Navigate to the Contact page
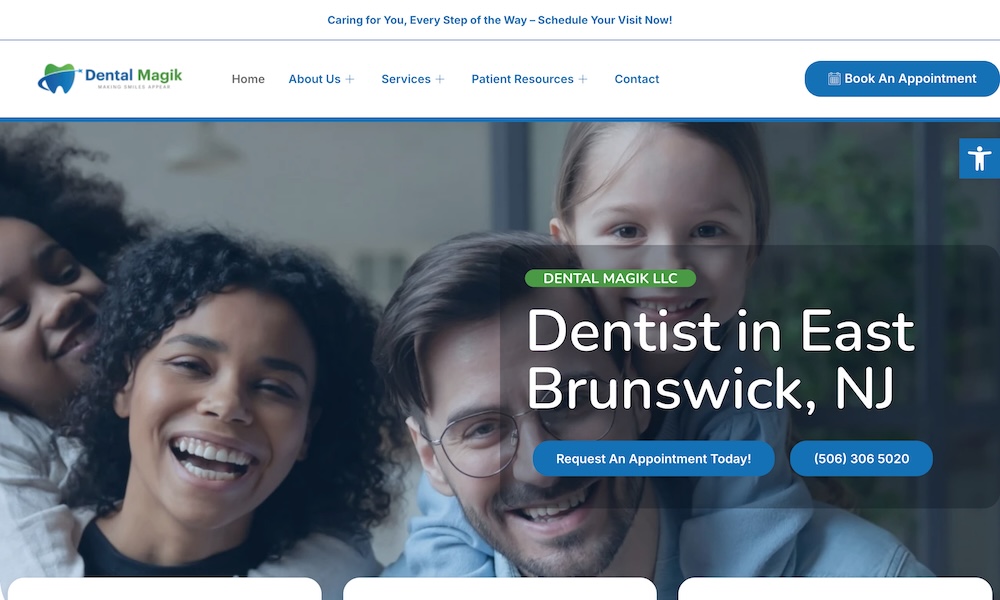Image resolution: width=1000 pixels, height=600 pixels. (x=637, y=79)
